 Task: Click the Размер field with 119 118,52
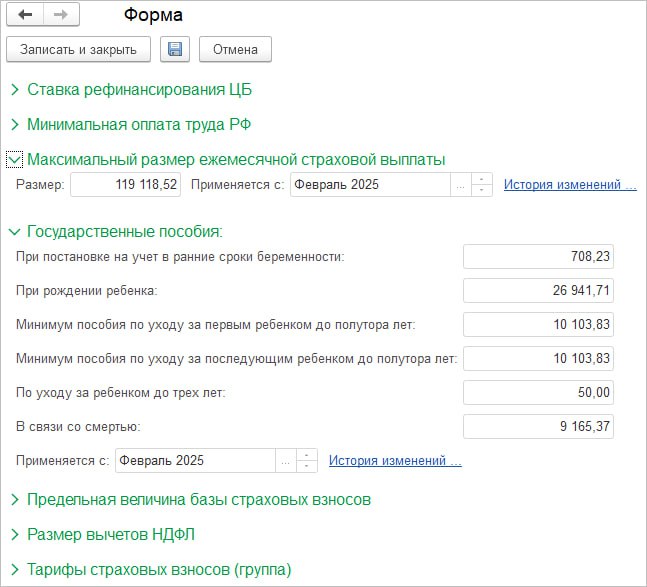tap(125, 184)
